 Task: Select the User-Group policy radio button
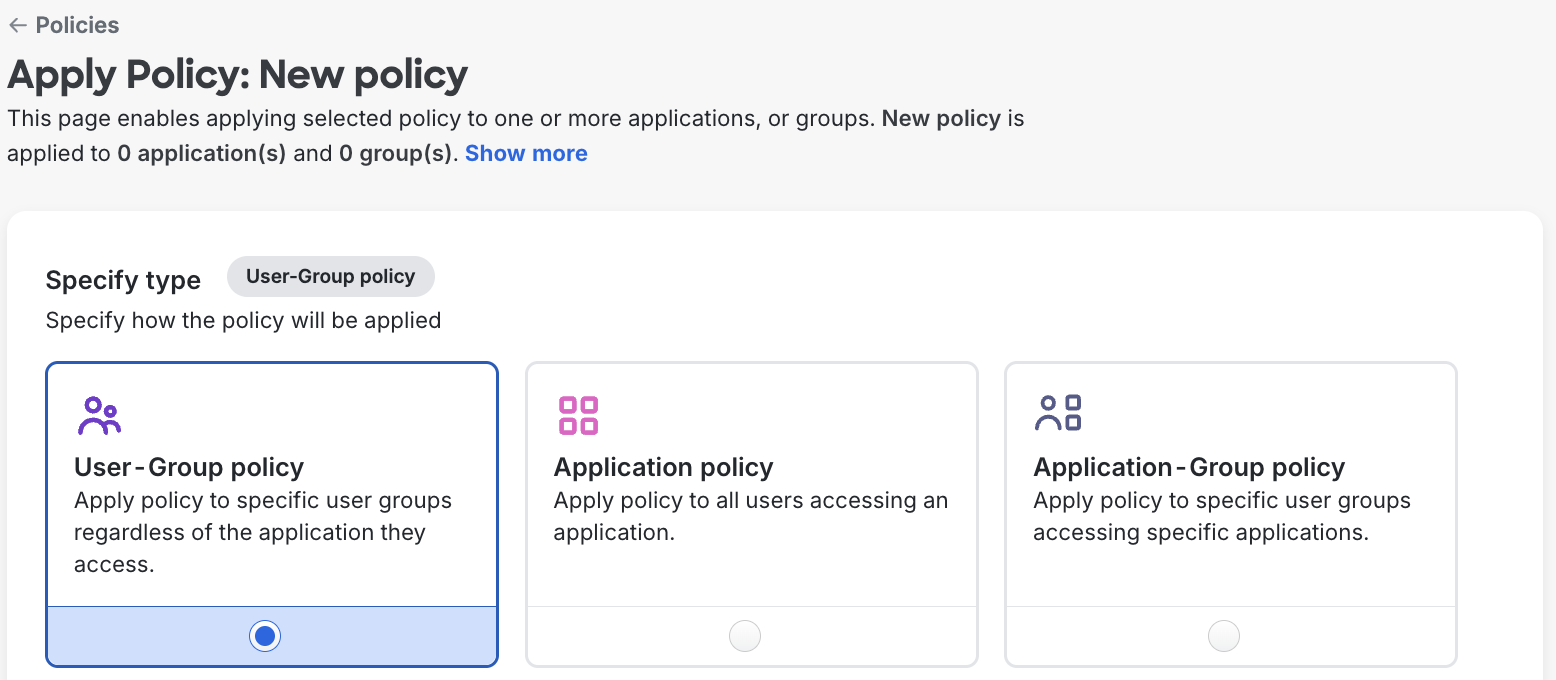264,635
